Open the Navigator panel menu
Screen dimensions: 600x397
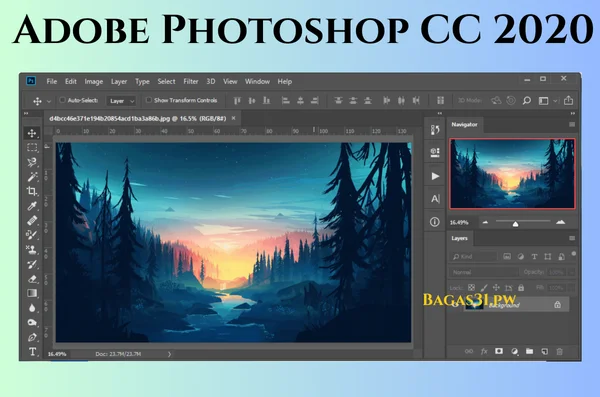point(572,124)
